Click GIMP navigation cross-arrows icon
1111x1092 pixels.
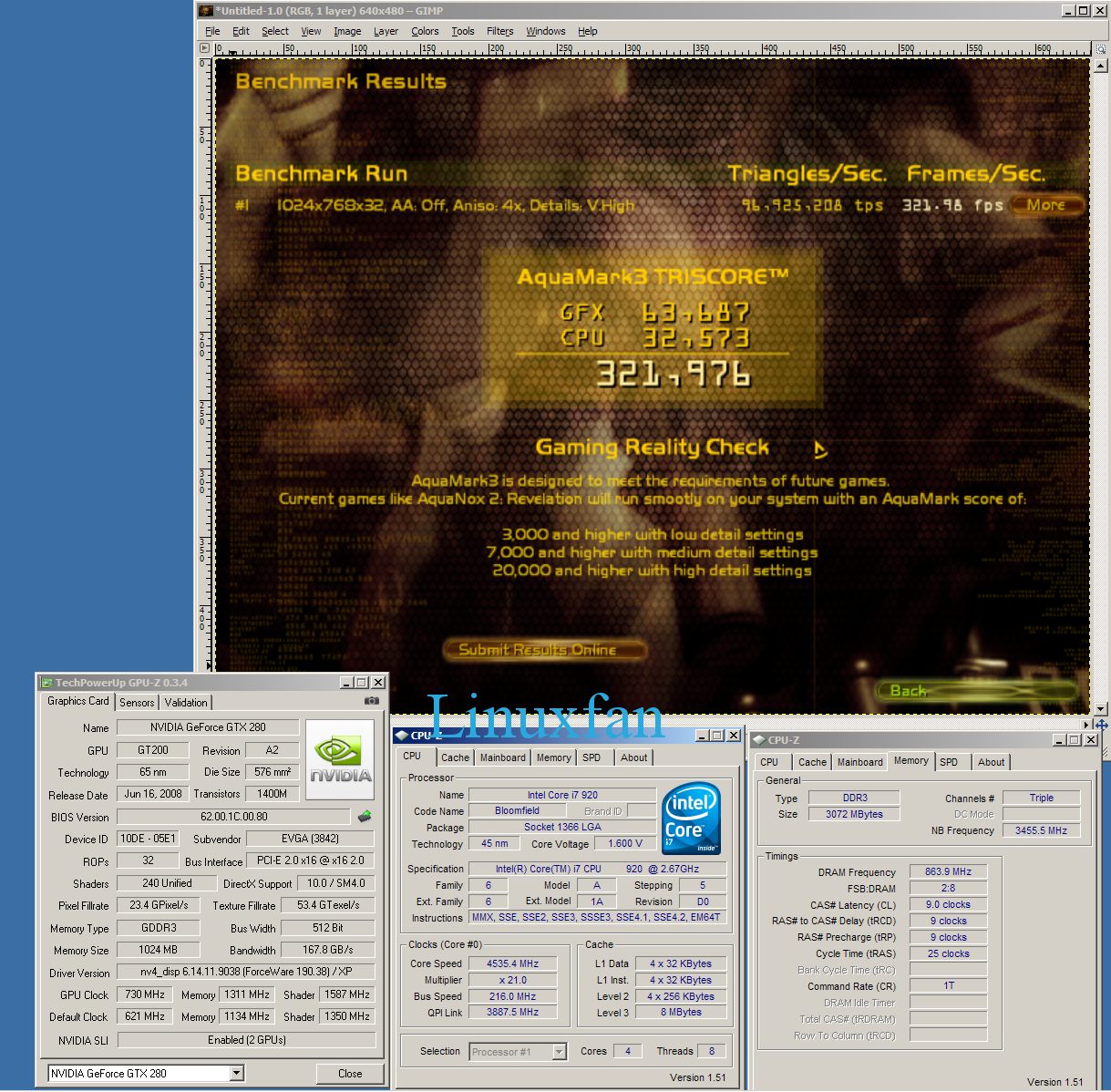(1101, 725)
